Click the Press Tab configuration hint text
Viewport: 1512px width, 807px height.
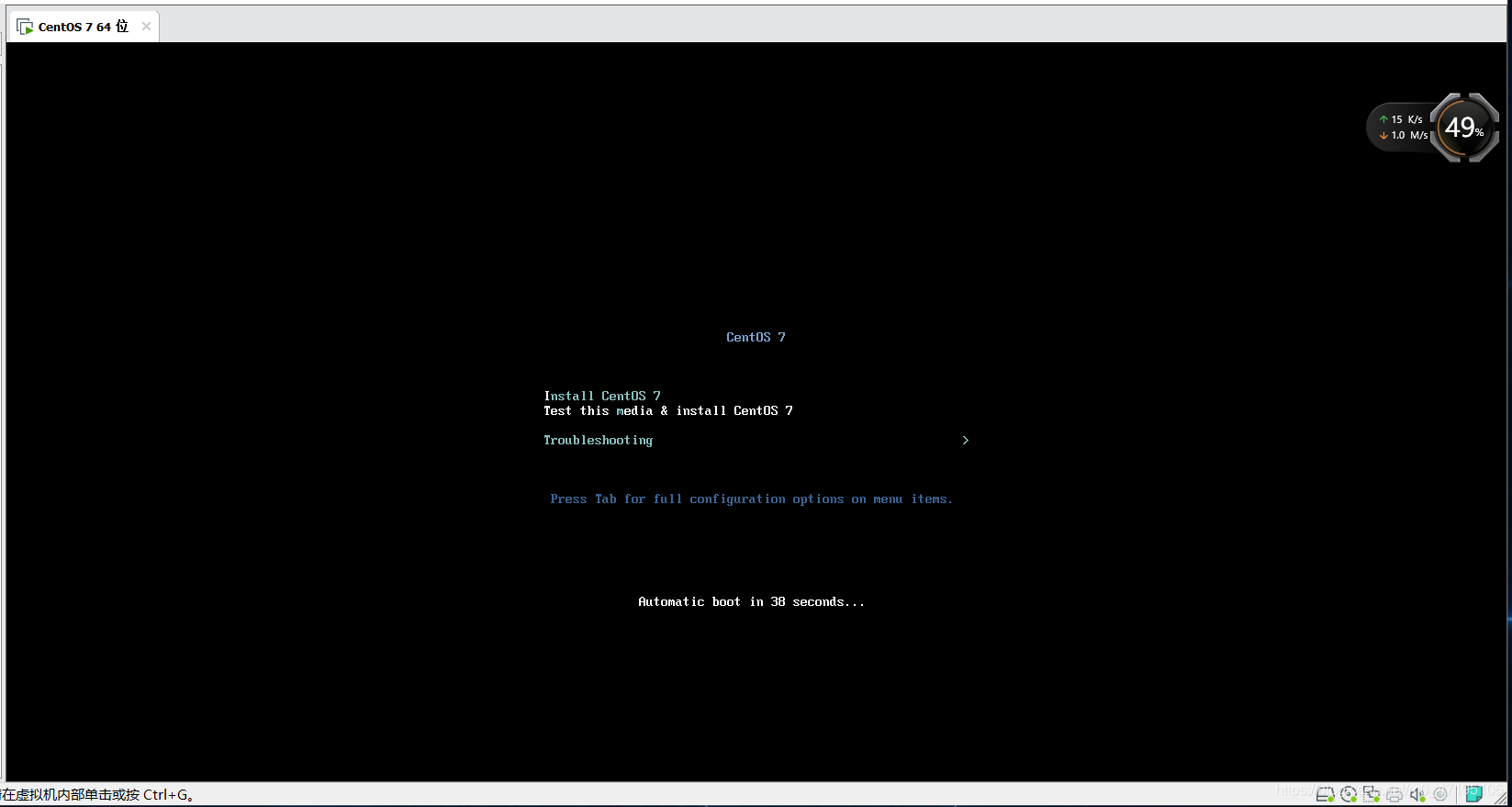[751, 499]
